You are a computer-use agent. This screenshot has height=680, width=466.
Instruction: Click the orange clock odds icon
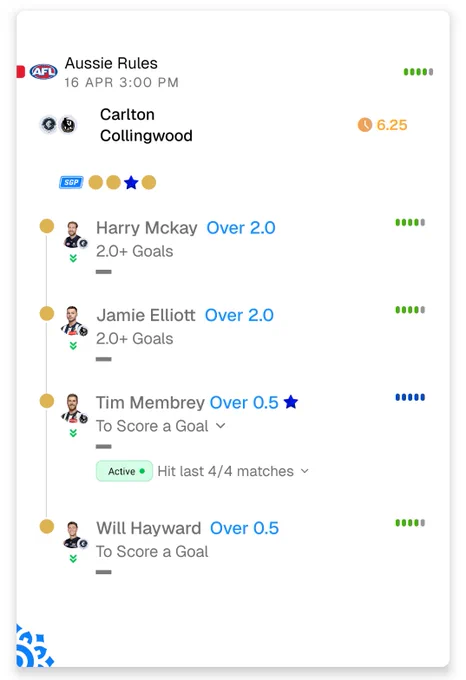365,125
